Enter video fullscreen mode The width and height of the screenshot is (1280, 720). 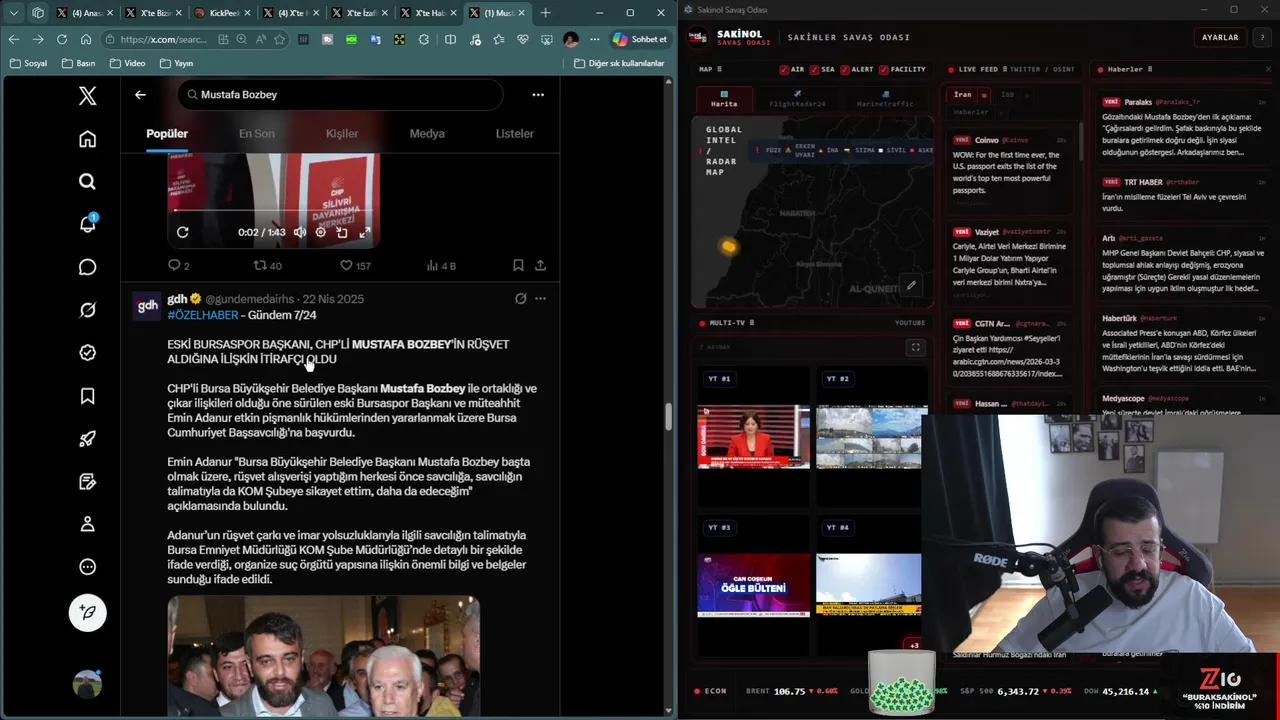click(365, 232)
